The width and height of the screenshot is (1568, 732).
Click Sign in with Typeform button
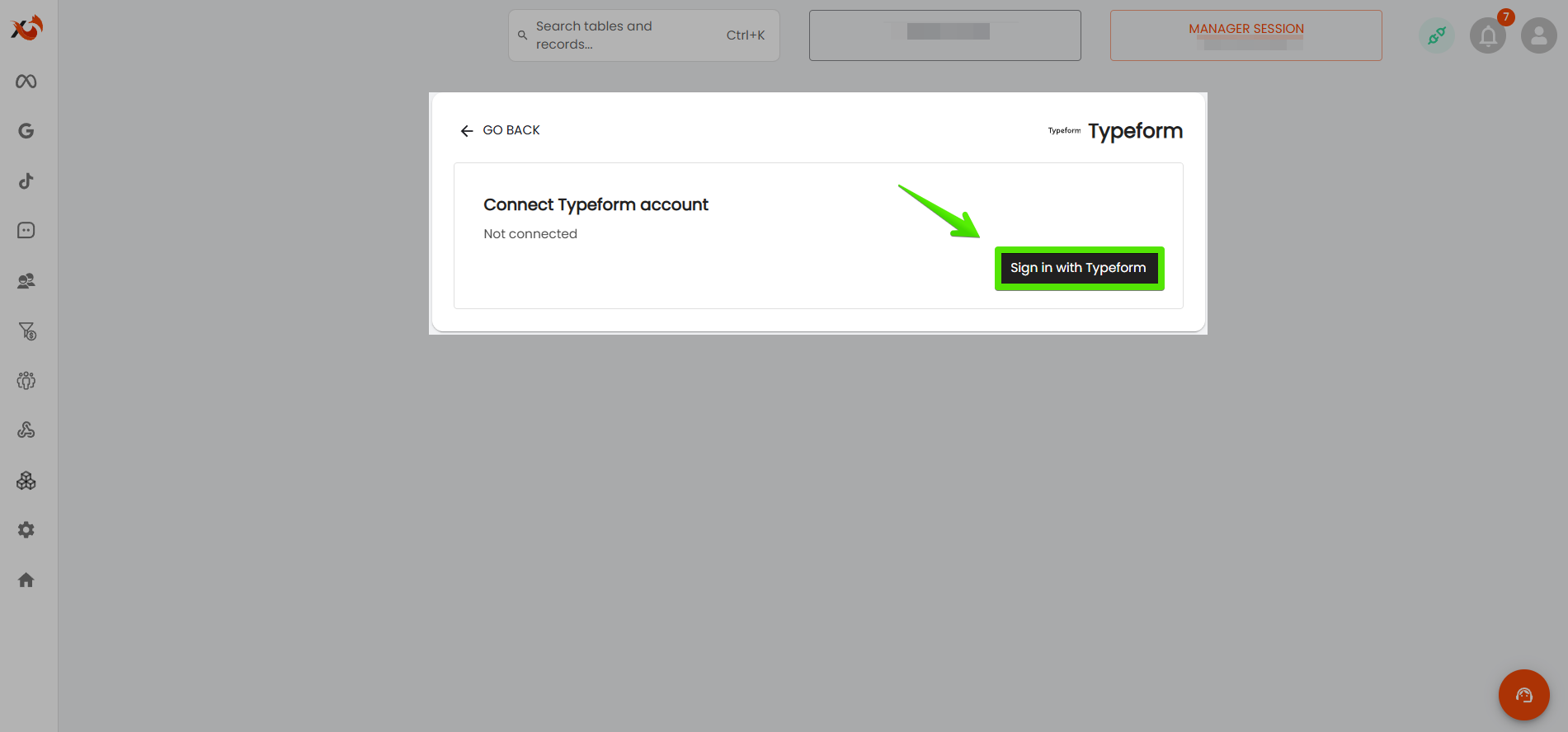1079,268
